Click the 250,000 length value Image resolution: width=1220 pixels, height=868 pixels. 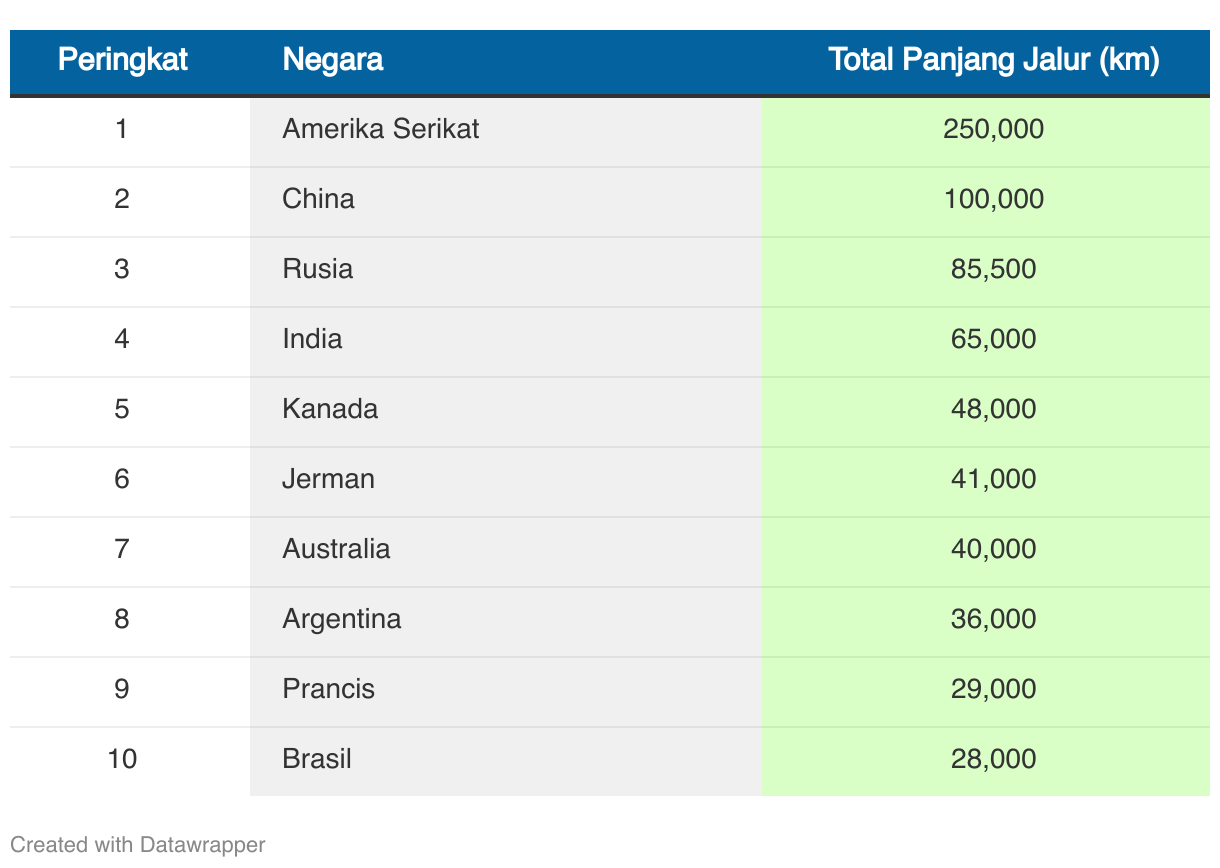click(x=993, y=129)
